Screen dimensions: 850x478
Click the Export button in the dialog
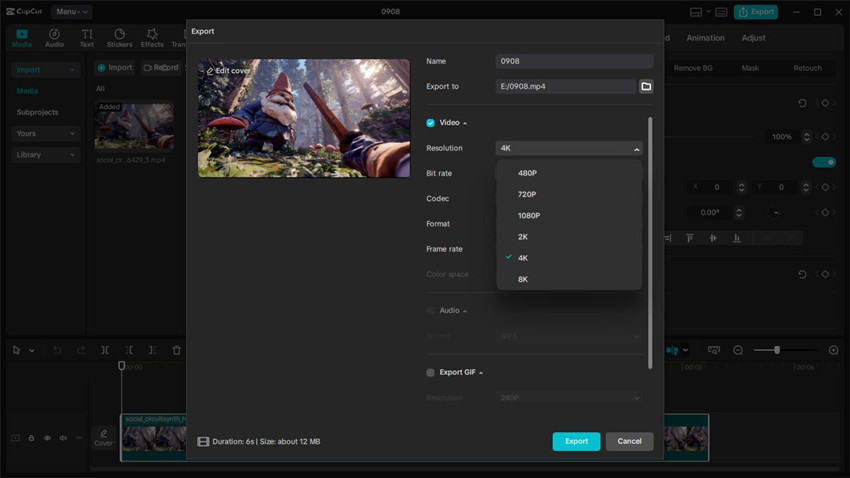pos(576,441)
